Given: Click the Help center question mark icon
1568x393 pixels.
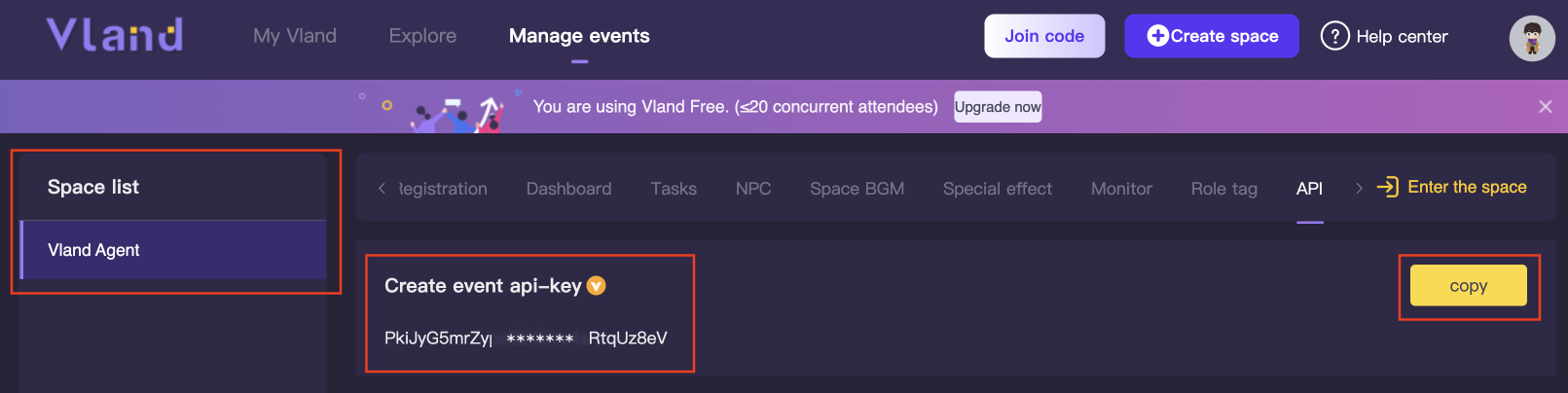Looking at the screenshot, I should 1334,36.
